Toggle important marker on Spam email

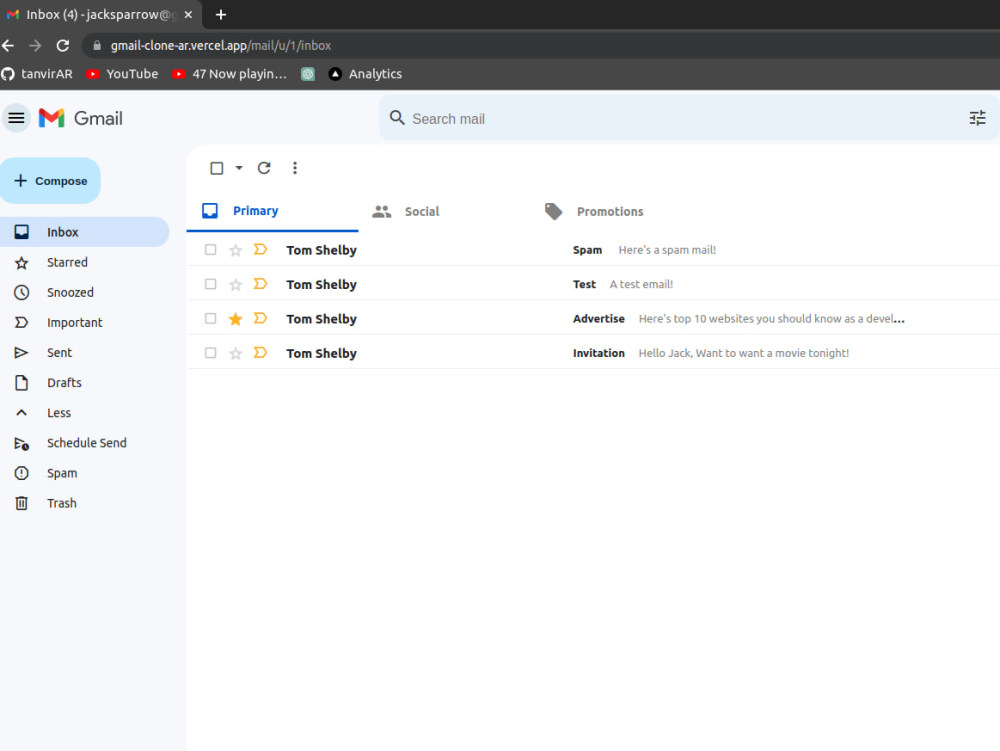[x=260, y=249]
